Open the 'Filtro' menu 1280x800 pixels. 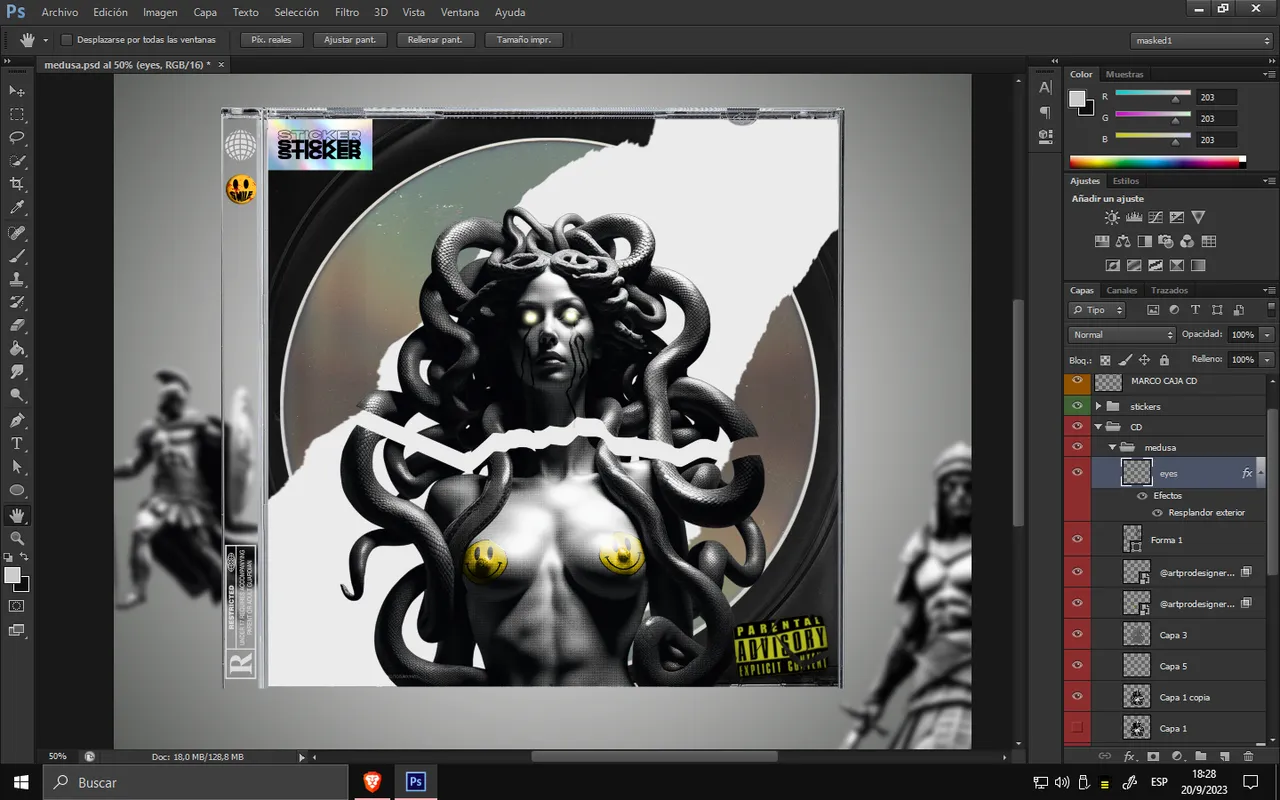pyautogui.click(x=347, y=12)
